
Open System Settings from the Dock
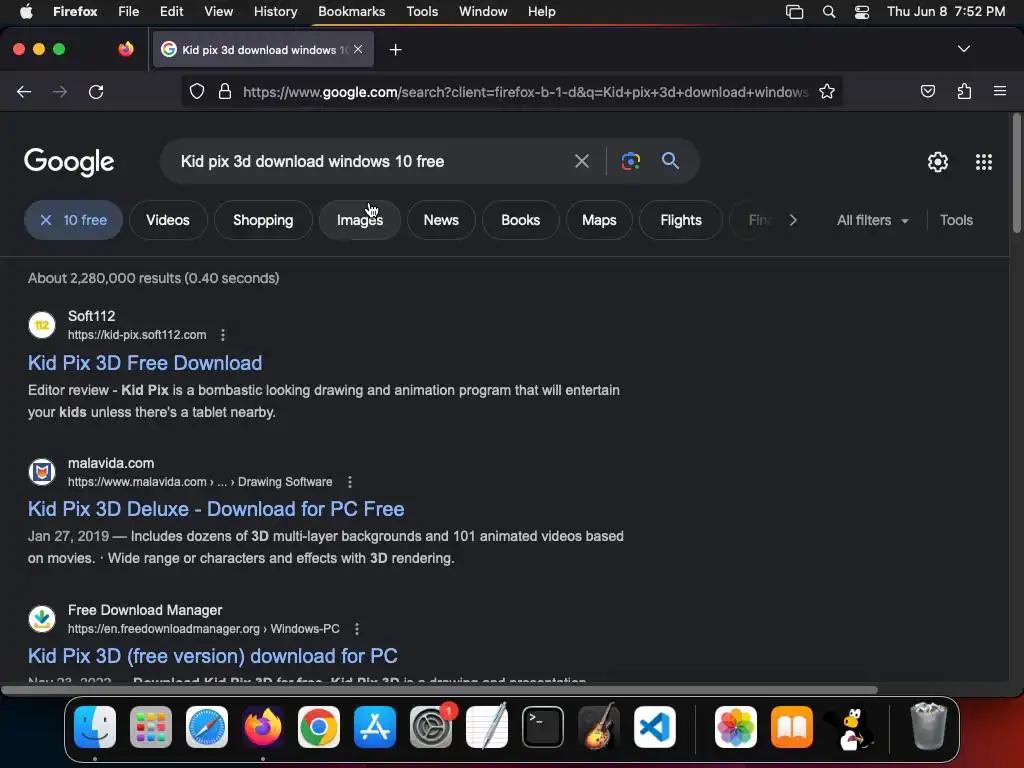(431, 727)
